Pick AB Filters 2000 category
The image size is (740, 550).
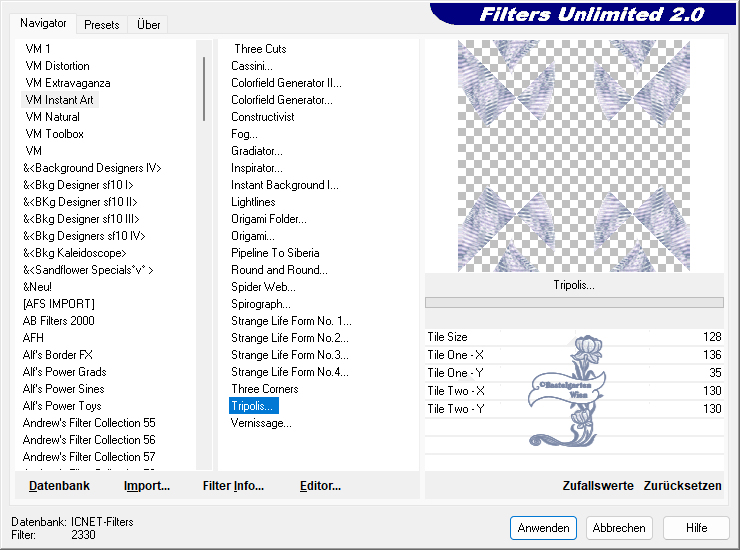coord(59,321)
